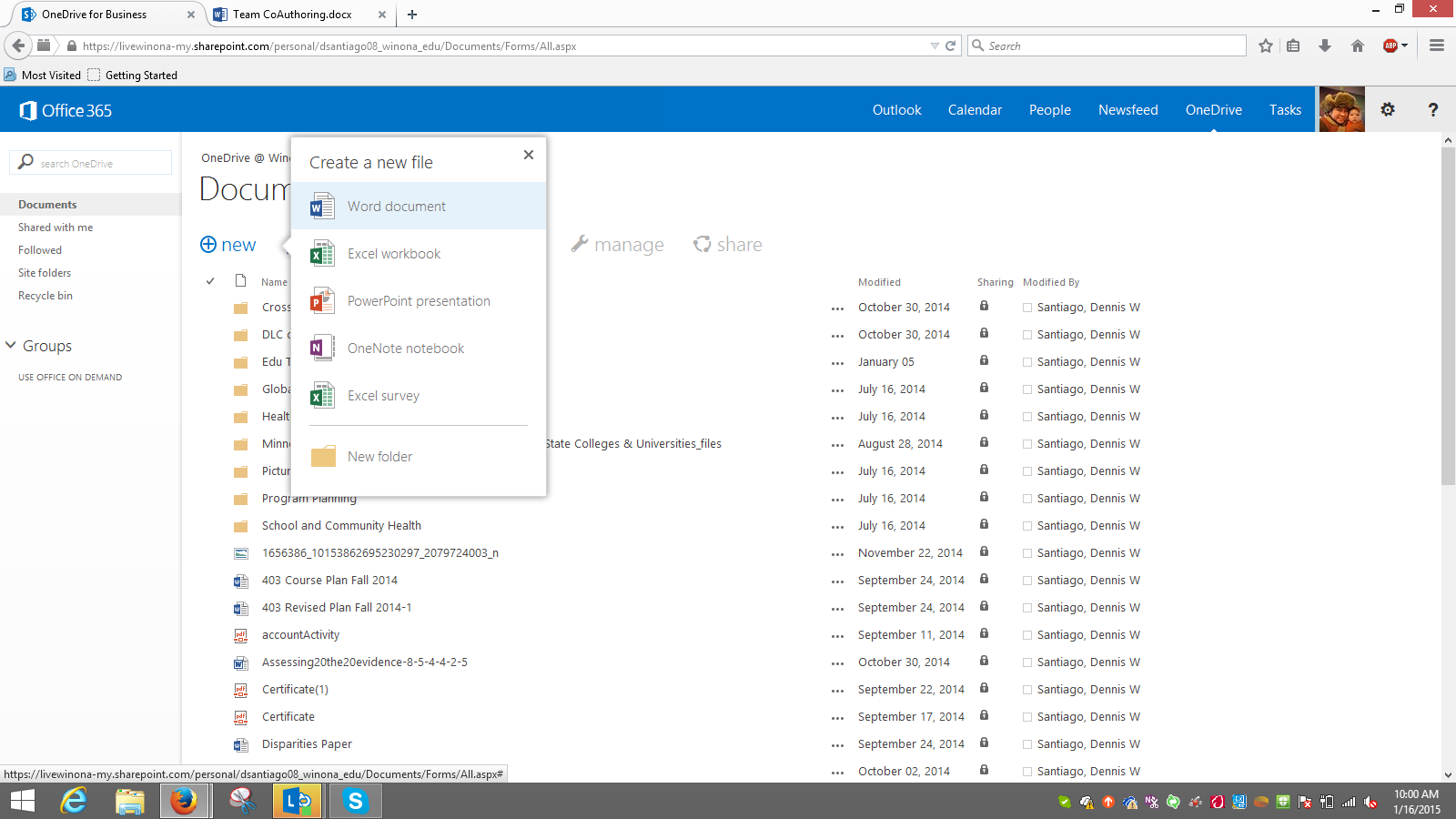Viewport: 1456px width, 819px height.
Task: Select the Excel survey icon
Action: (x=322, y=396)
